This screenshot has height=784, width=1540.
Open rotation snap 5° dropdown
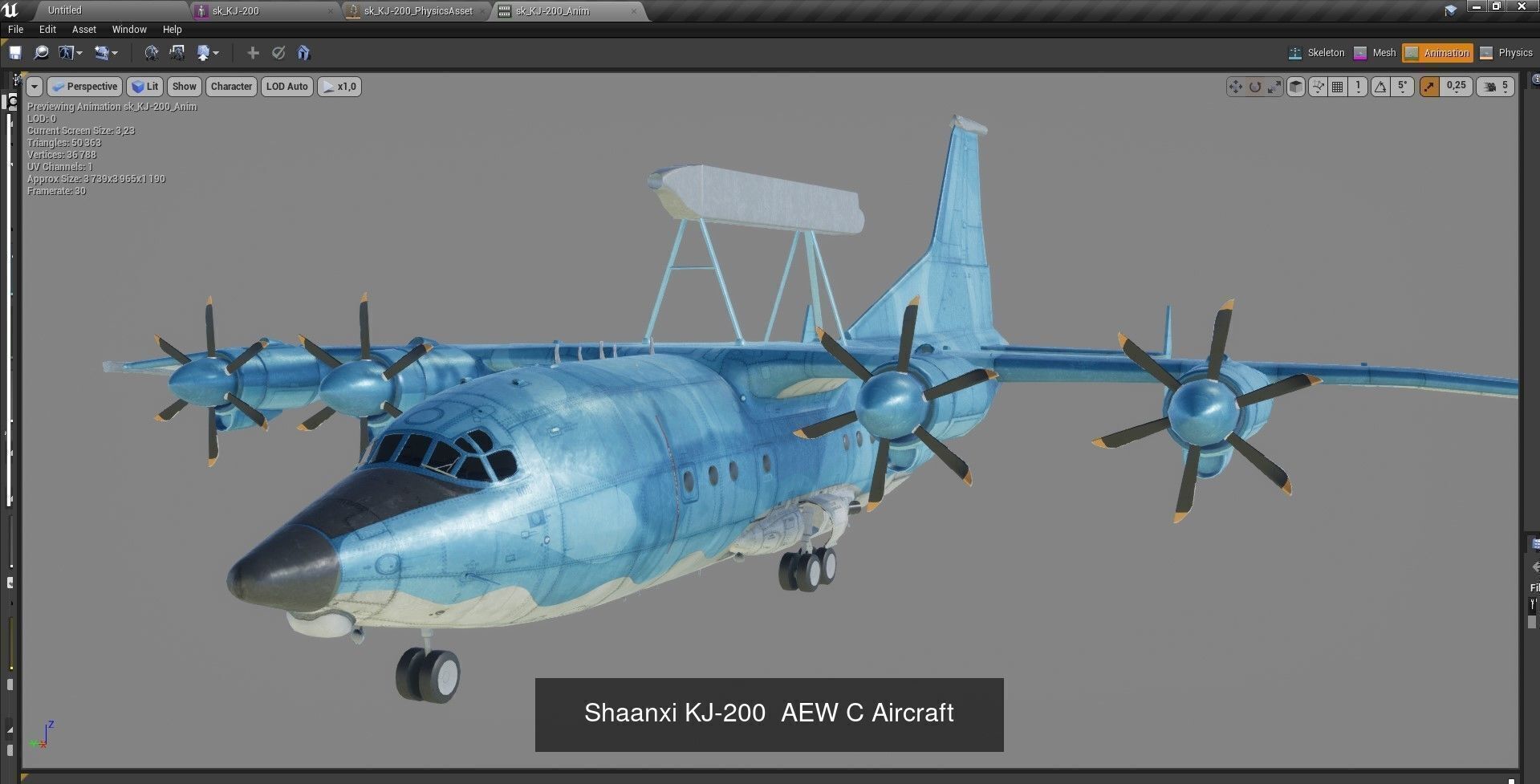[1403, 87]
